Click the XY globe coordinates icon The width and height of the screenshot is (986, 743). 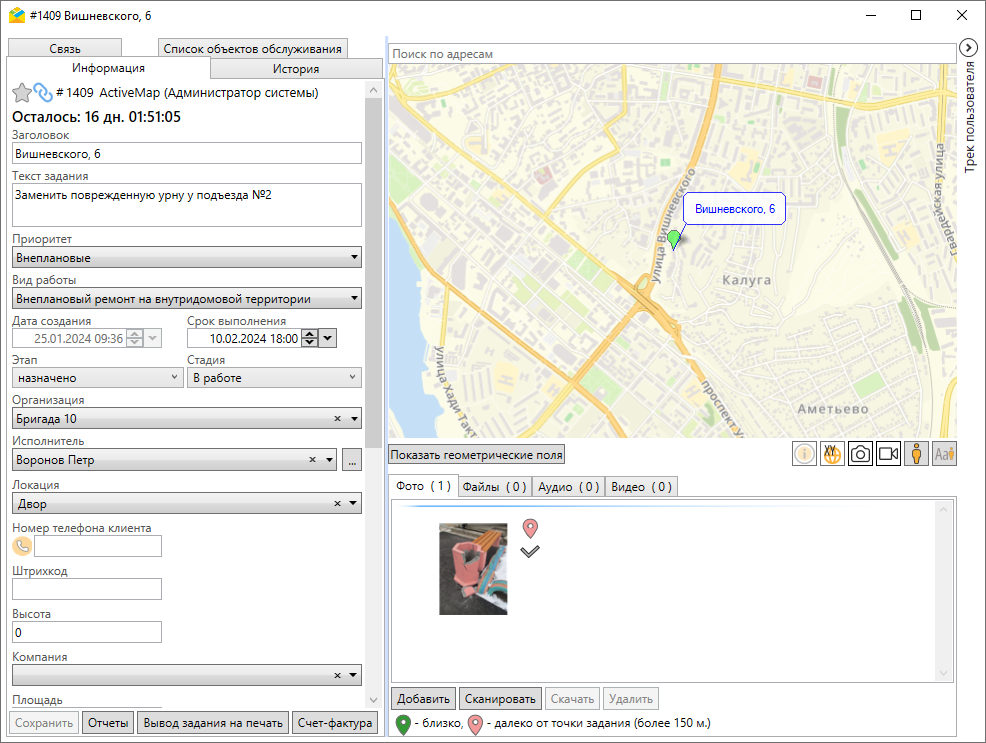tap(832, 454)
